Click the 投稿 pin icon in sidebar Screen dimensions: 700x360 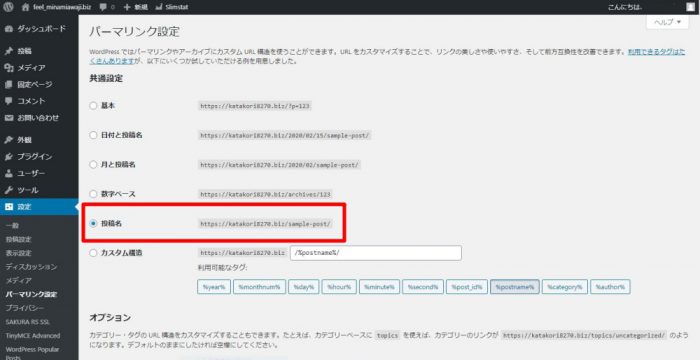[8, 51]
